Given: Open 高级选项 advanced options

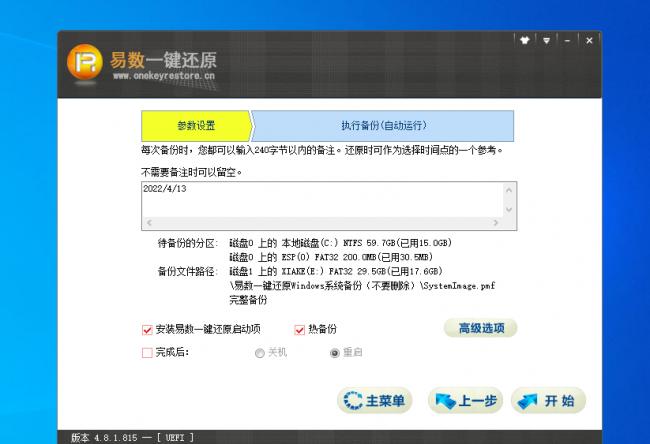Looking at the screenshot, I should pos(480,328).
